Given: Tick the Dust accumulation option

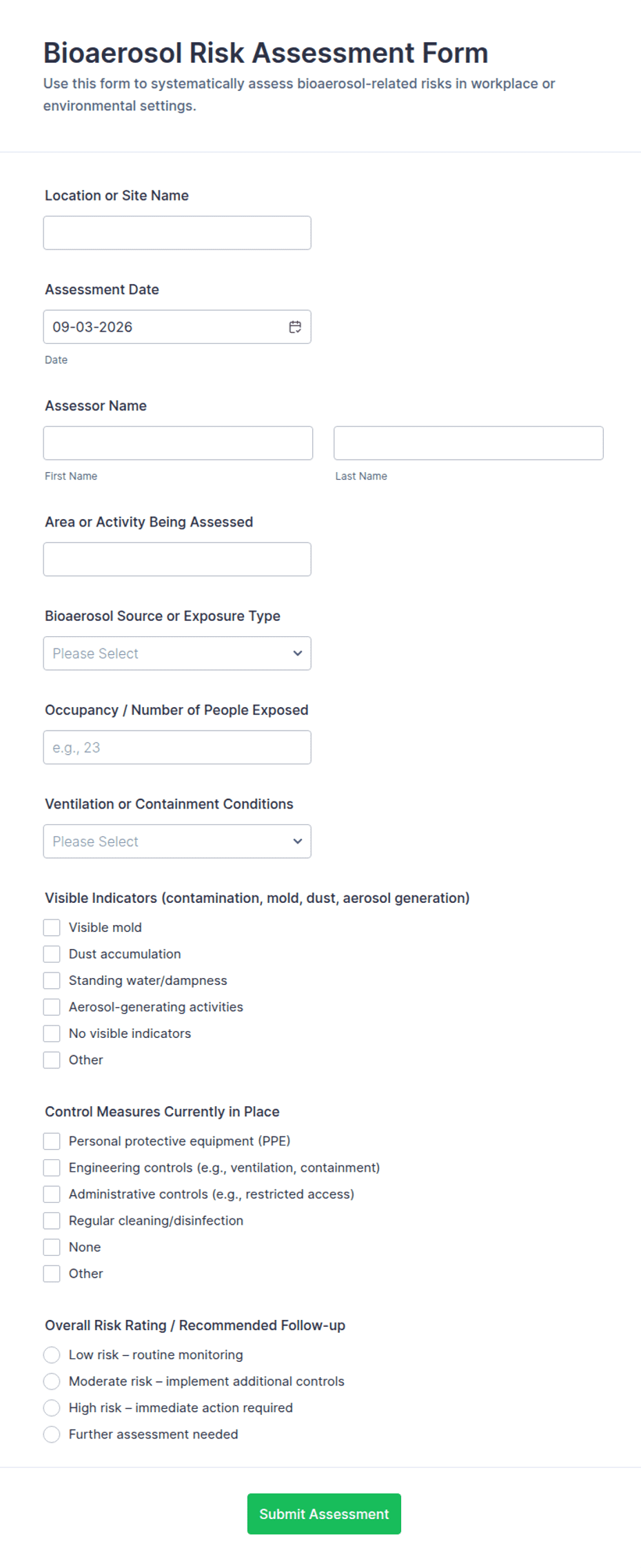Looking at the screenshot, I should coord(52,954).
